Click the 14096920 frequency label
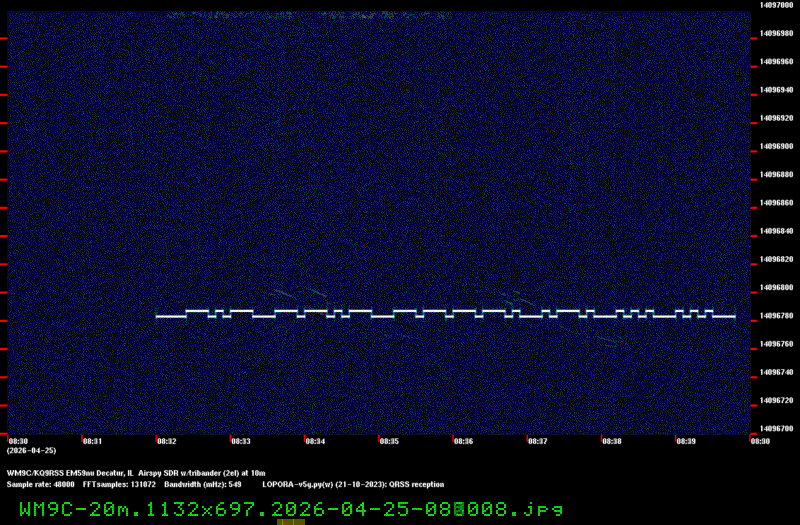 tap(777, 118)
